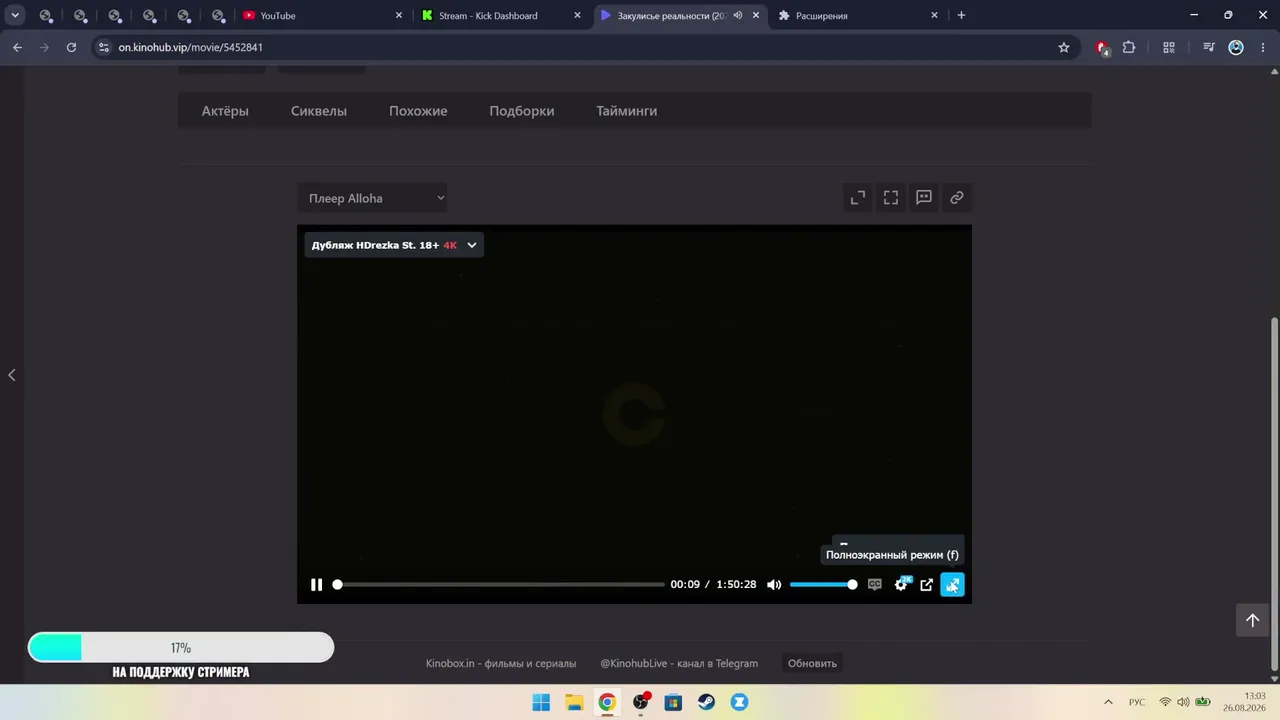The image size is (1280, 720).
Task: Pause the video in the player
Action: (316, 585)
